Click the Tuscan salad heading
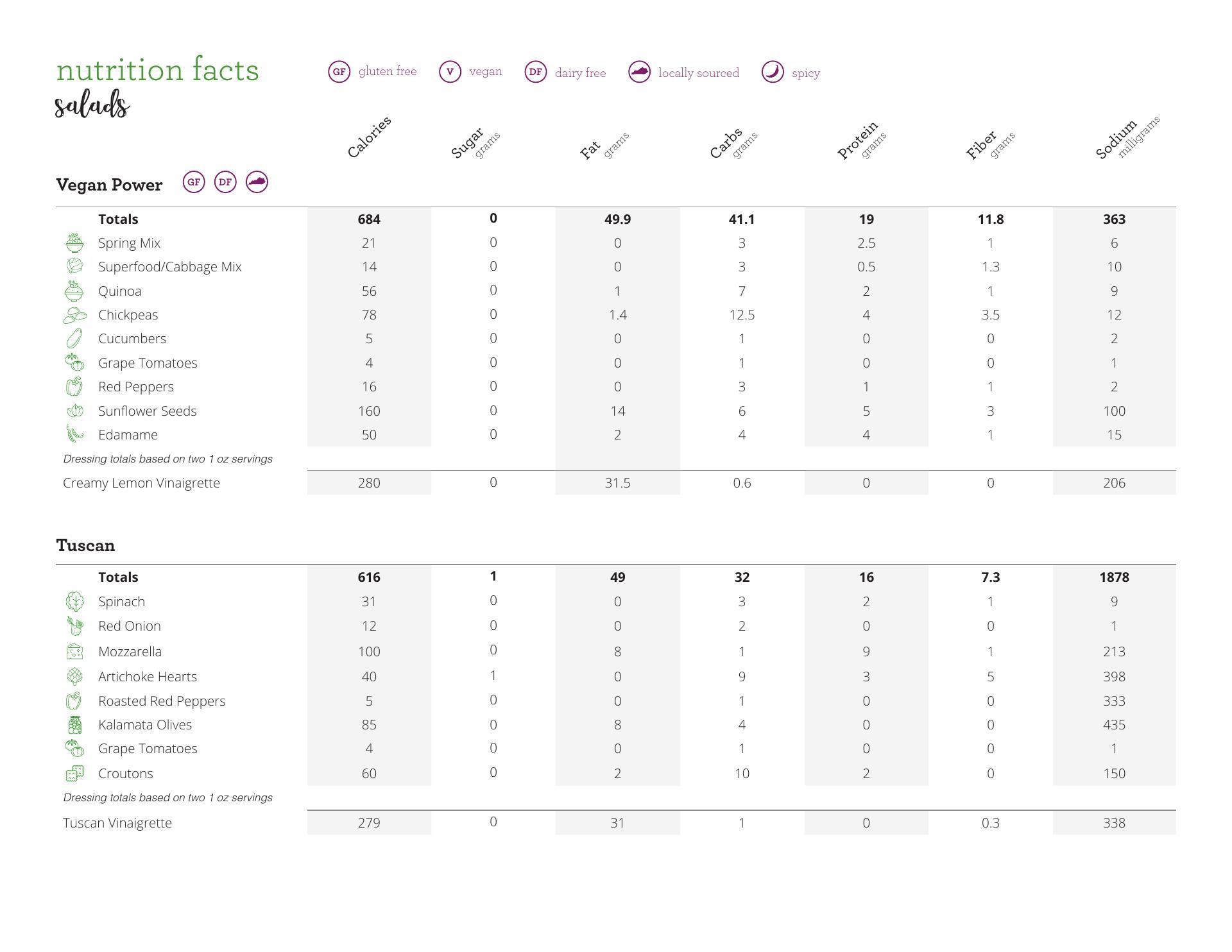This screenshot has height=952, width=1232. pos(85,546)
